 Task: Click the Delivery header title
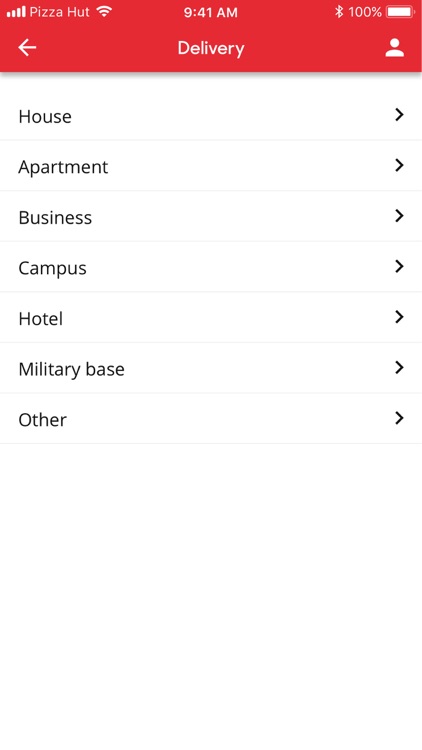point(211,48)
